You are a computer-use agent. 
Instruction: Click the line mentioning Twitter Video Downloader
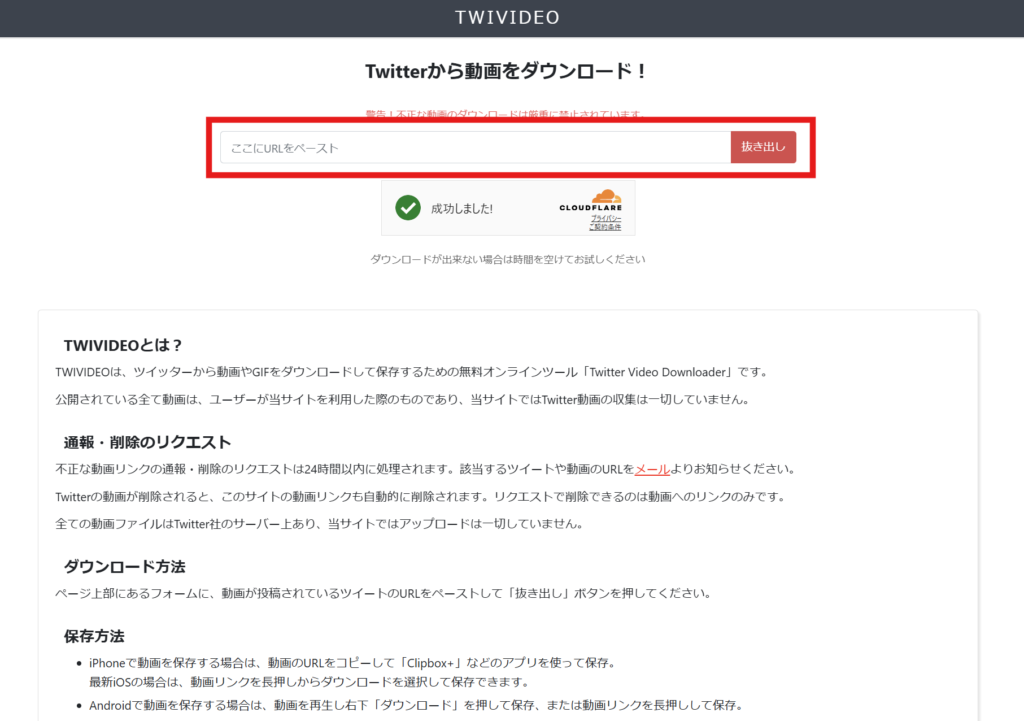pyautogui.click(x=412, y=372)
